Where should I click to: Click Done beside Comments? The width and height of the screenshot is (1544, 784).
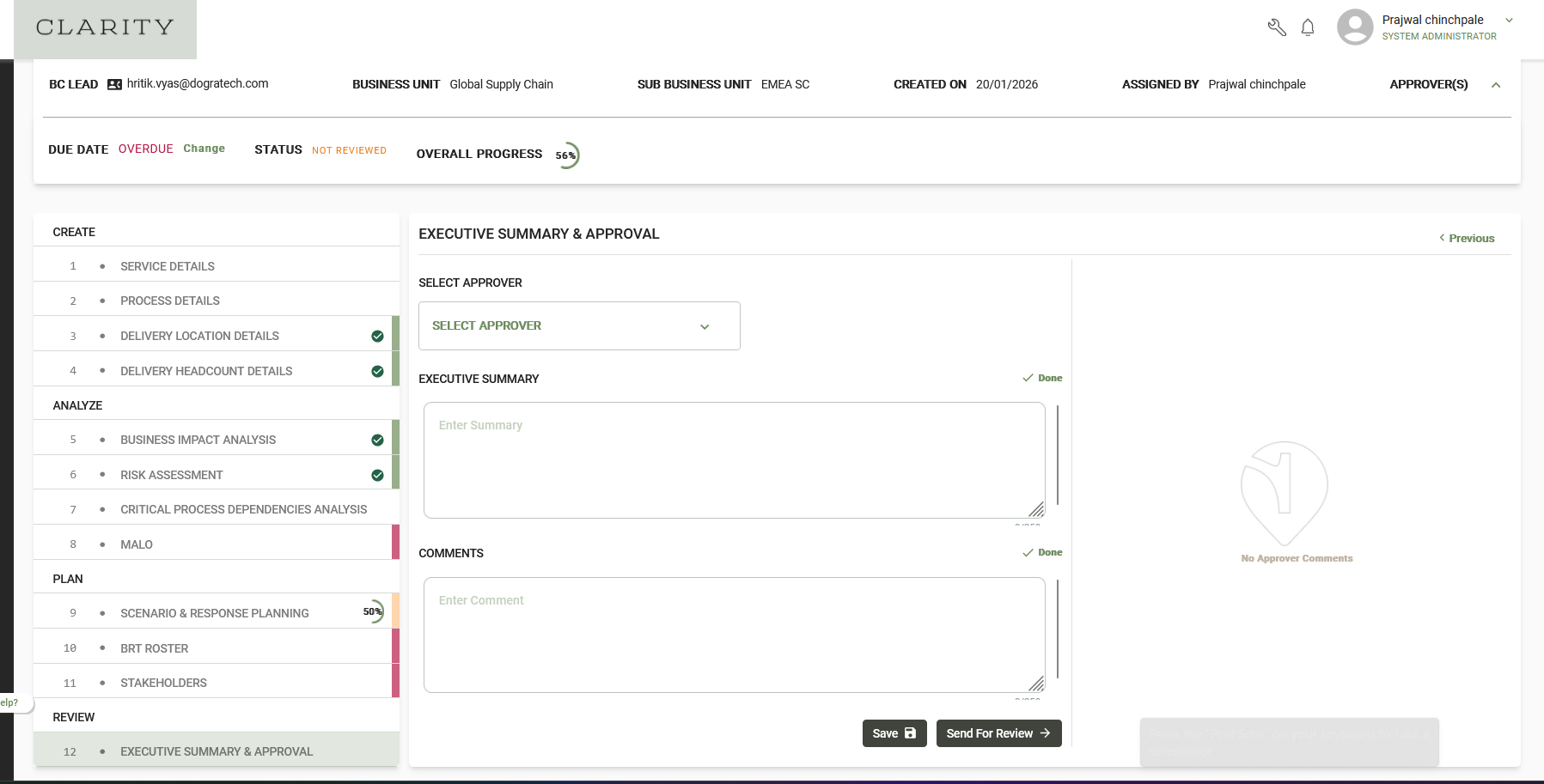[1042, 552]
